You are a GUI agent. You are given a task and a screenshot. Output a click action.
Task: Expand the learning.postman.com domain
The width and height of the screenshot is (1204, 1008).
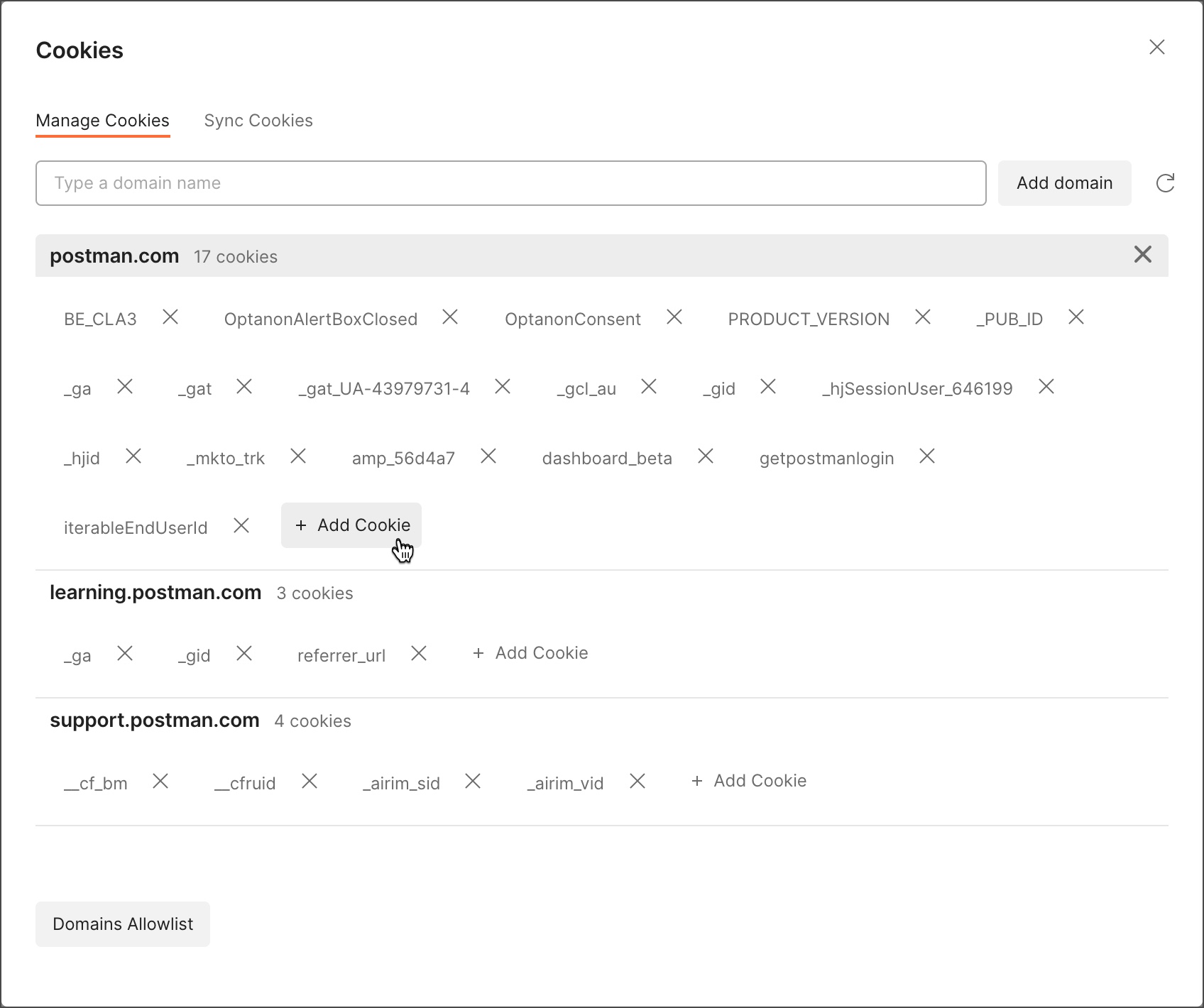click(x=155, y=593)
